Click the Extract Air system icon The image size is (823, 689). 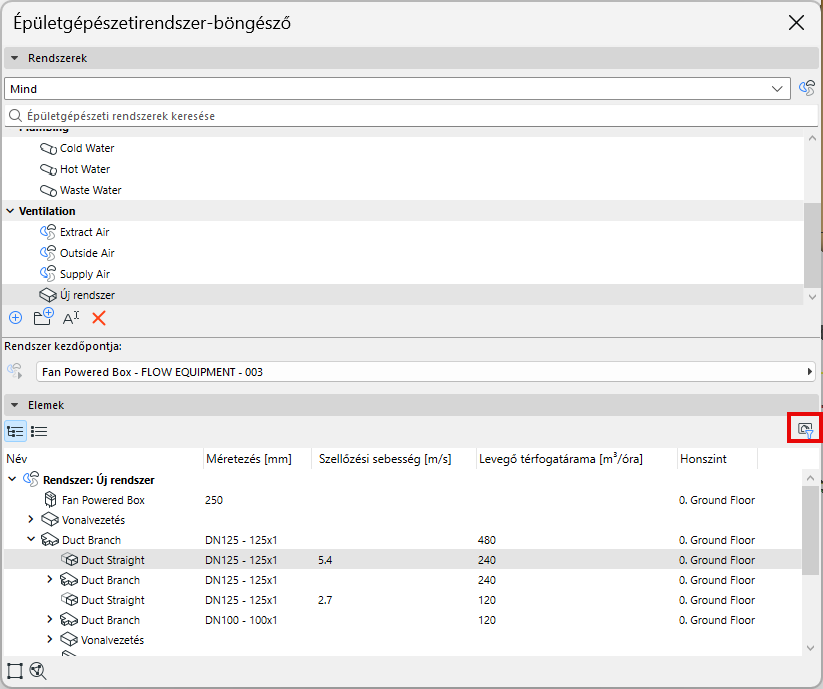click(48, 232)
